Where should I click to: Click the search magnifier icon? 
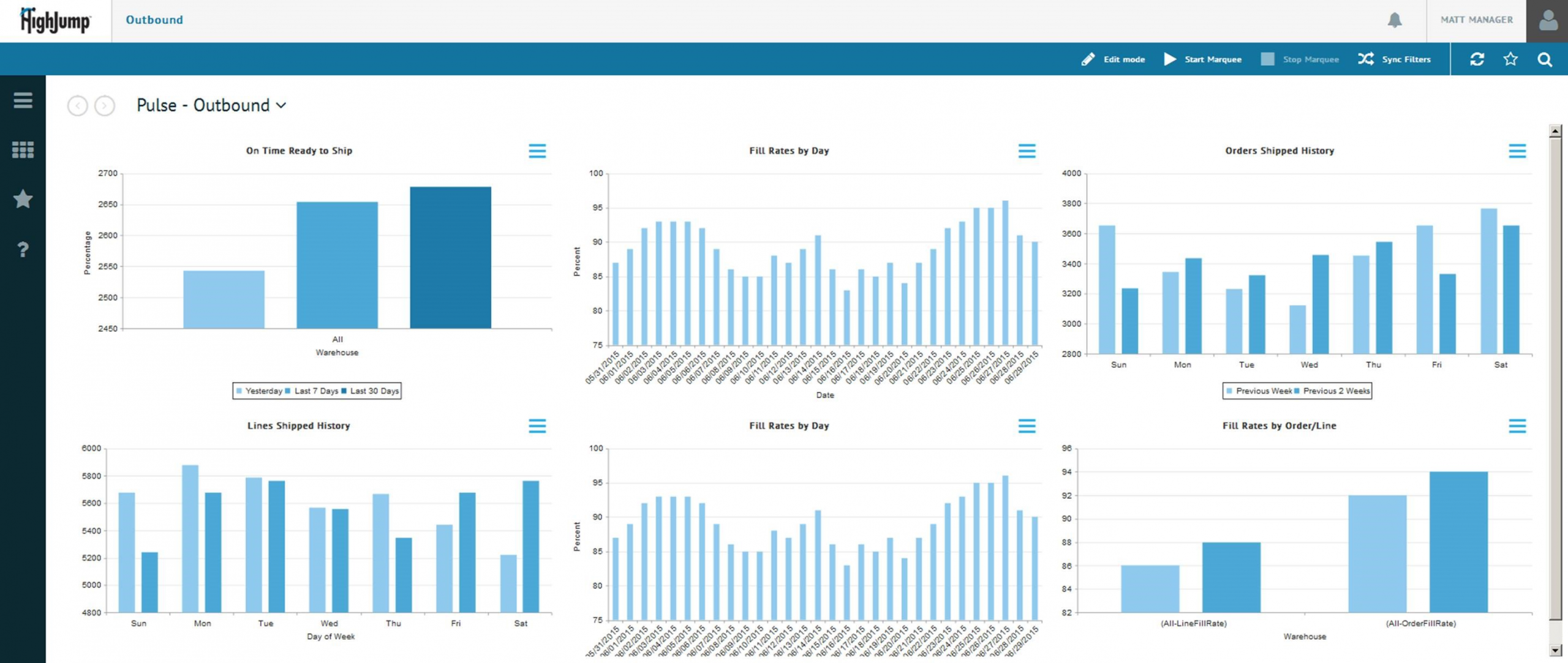point(1545,59)
